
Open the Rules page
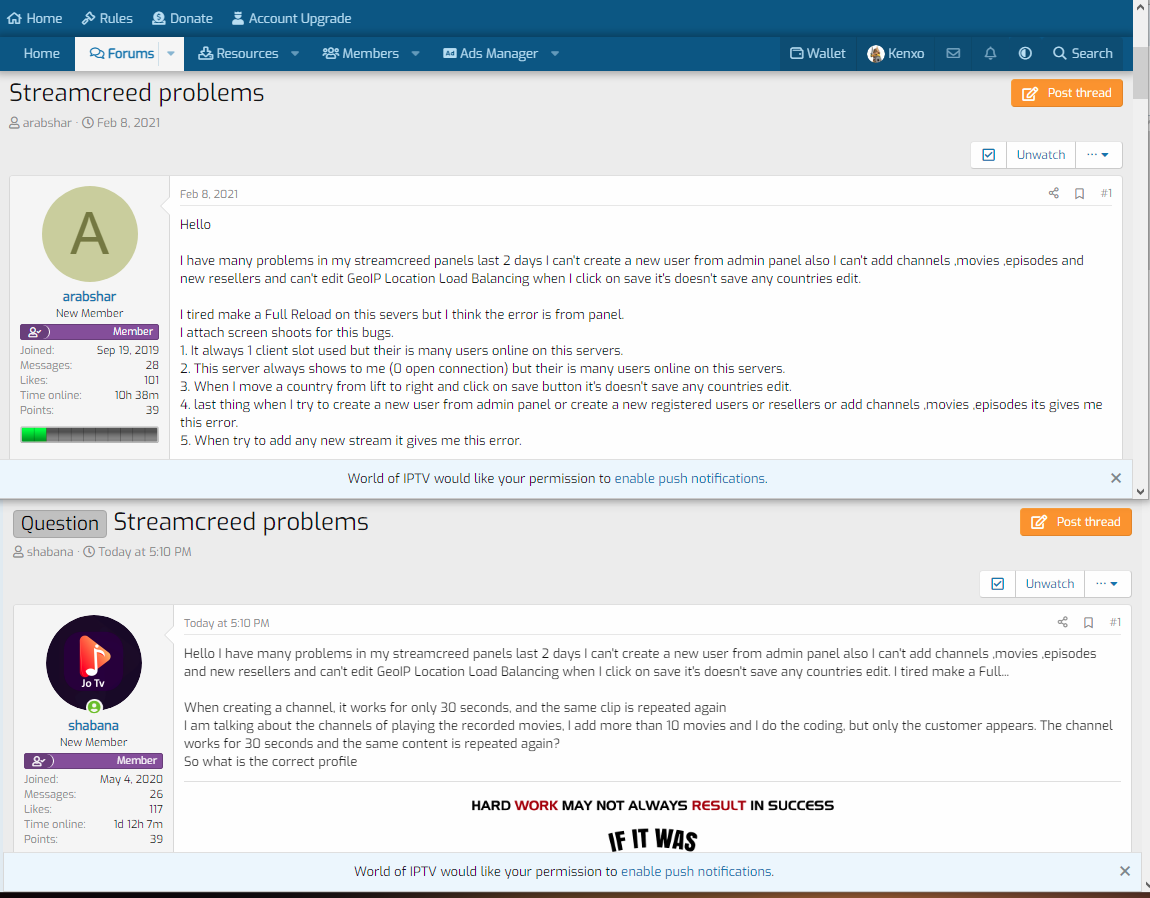point(107,18)
